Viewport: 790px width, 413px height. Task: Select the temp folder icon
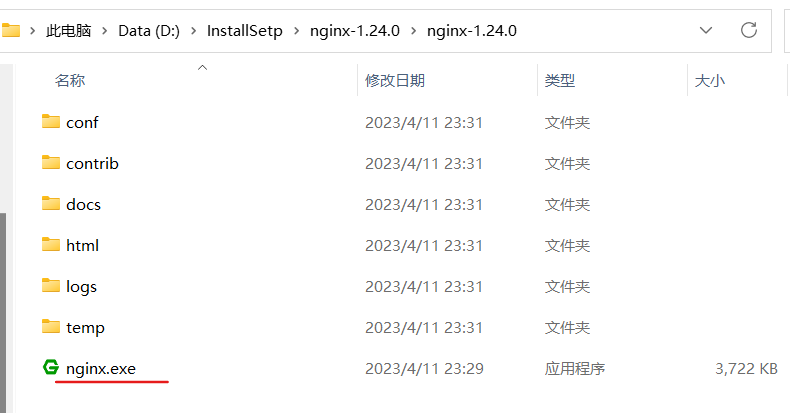point(51,326)
